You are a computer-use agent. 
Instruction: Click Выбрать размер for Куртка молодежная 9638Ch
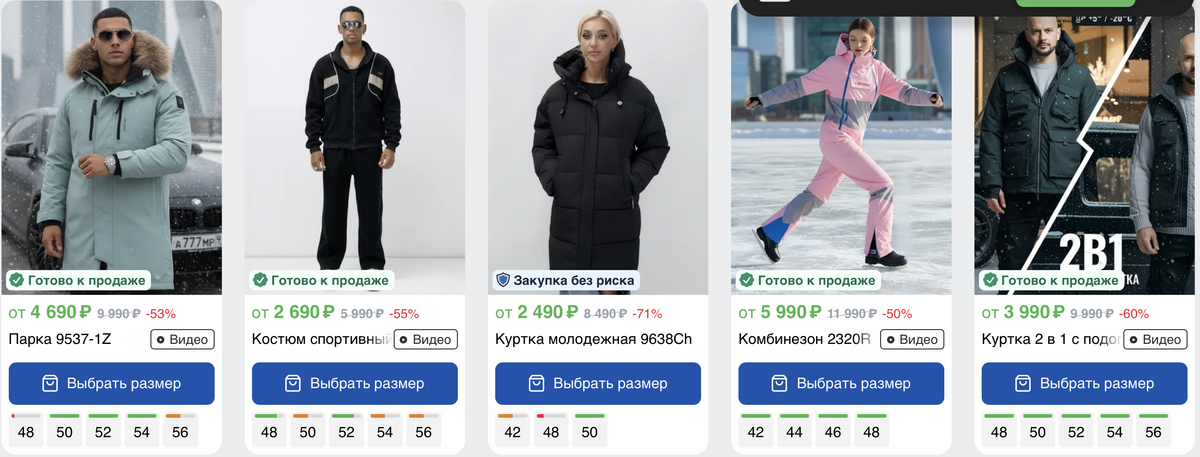coord(598,383)
